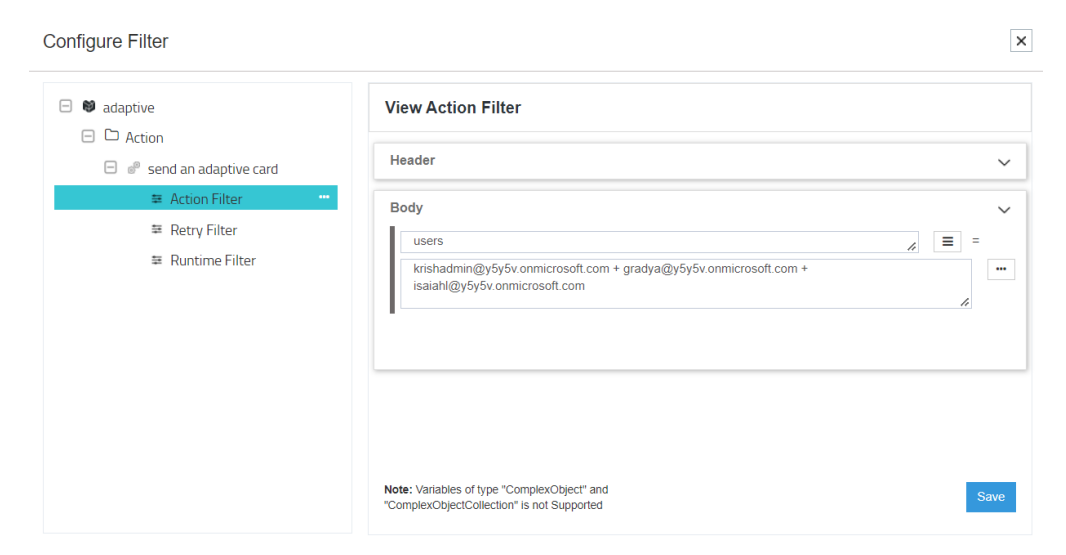Save the filter configuration
This screenshot has height=555, width=1066.
[990, 497]
